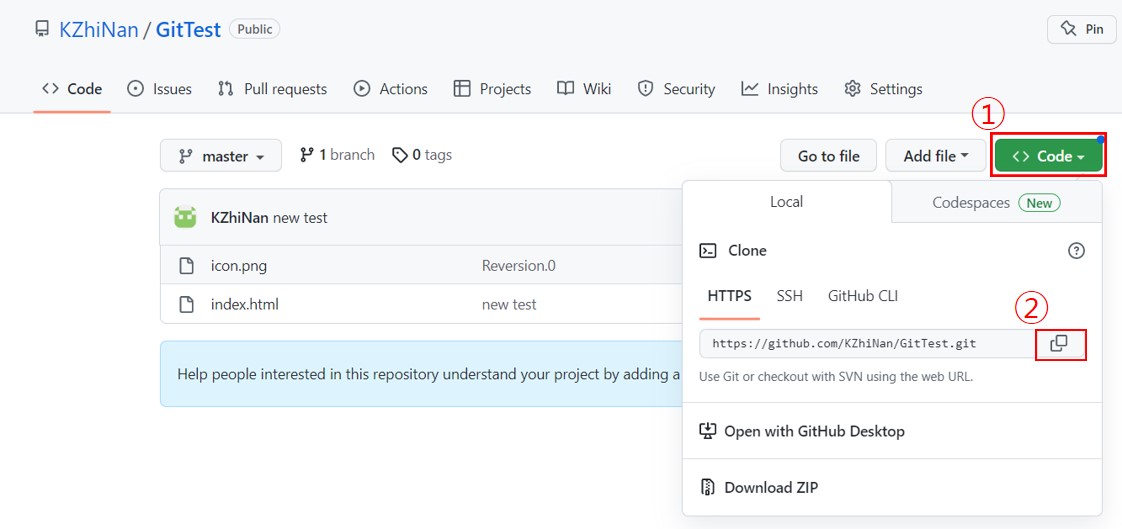Screen dimensions: 1122x529
Task: Expand the Add file dropdown
Action: pyautogui.click(x=935, y=156)
